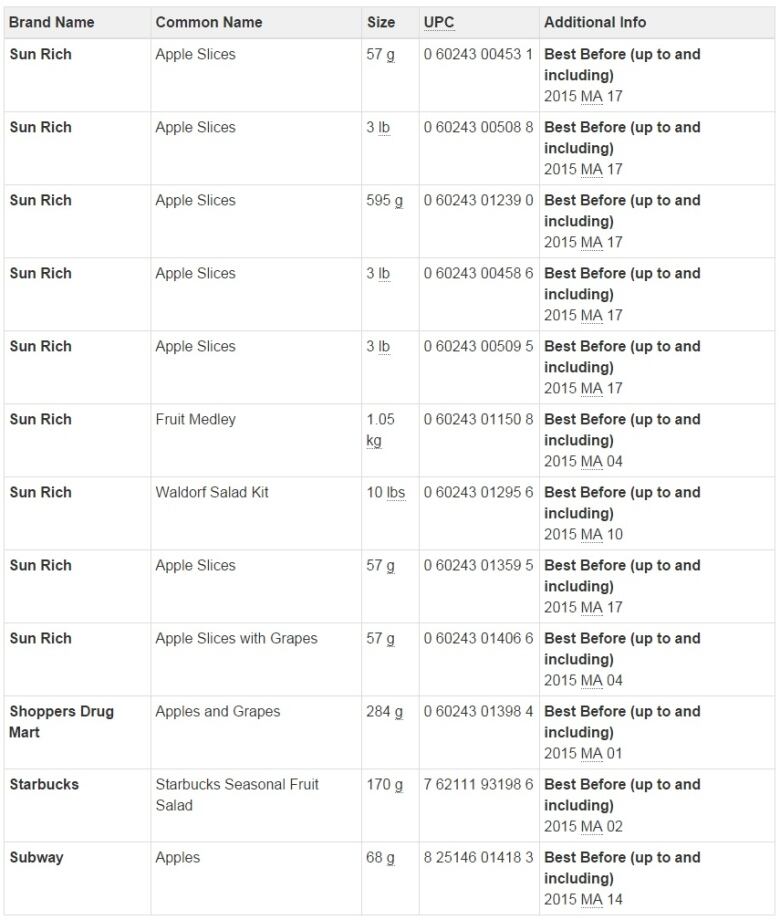Click the 595 g size cell

[384, 201]
